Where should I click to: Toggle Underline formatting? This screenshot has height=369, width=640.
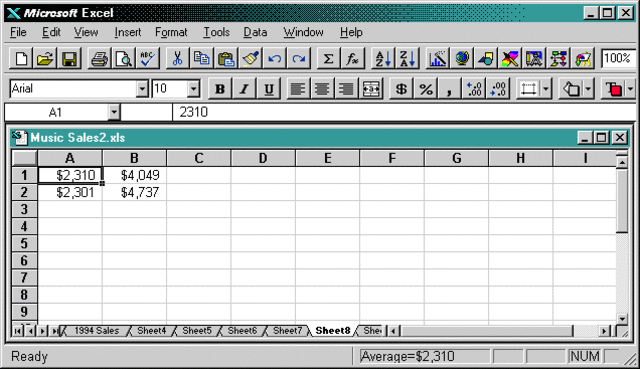point(268,89)
